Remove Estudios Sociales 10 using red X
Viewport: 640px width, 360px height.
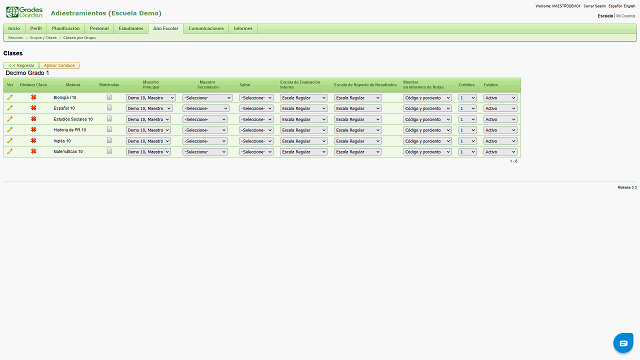[33, 119]
